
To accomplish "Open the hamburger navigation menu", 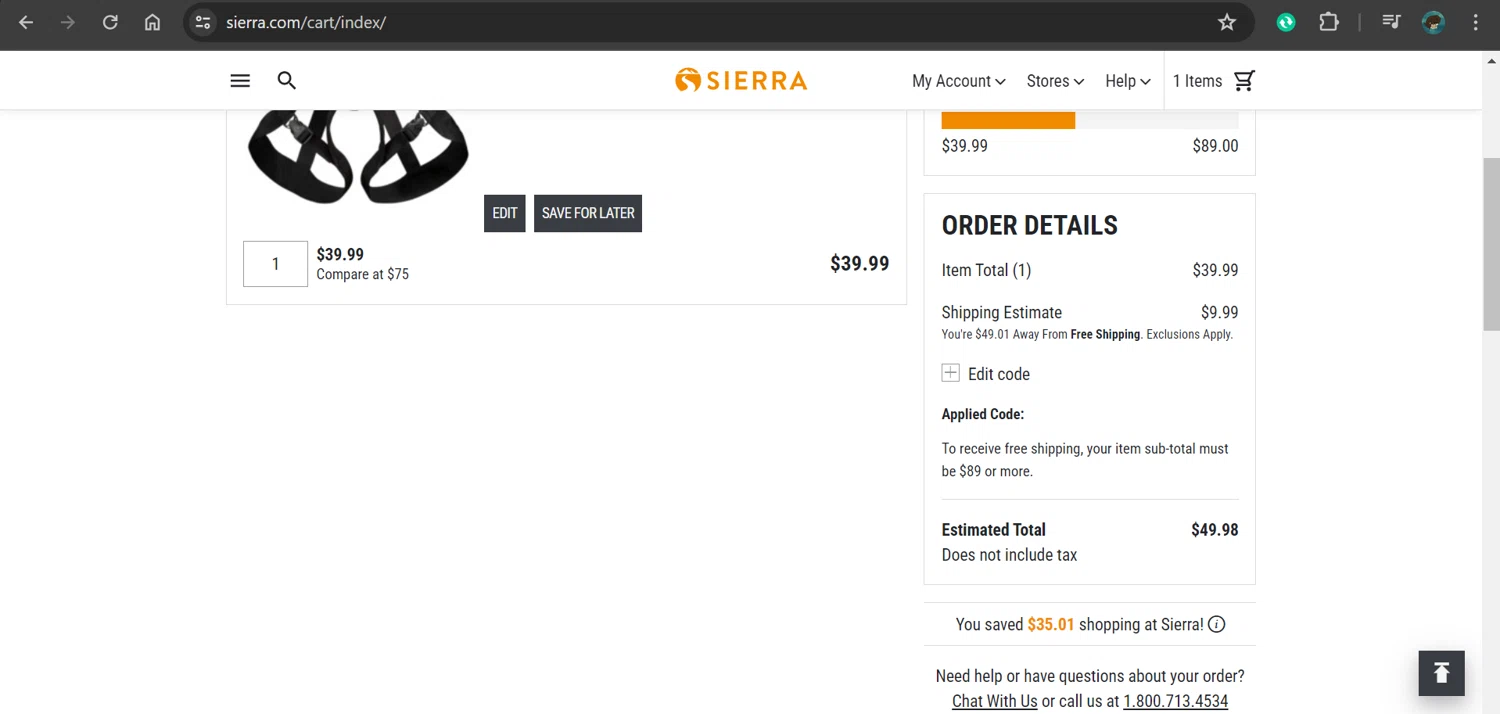I will pyautogui.click(x=240, y=81).
